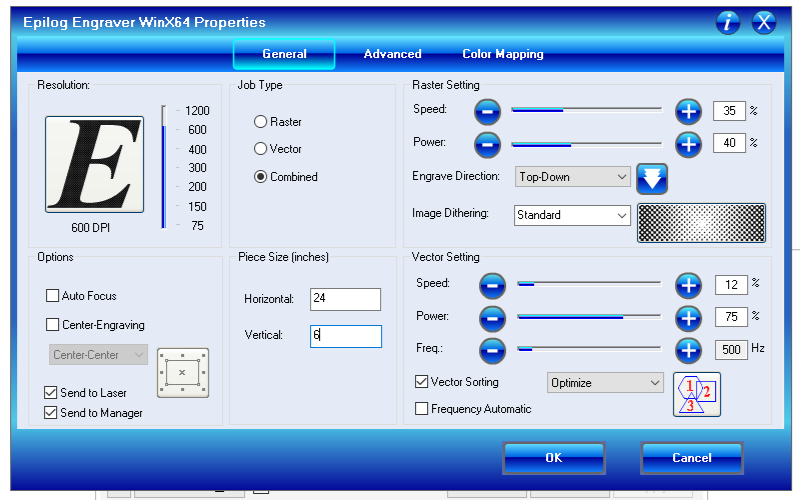Click the 600 DPI caption text

click(90, 228)
